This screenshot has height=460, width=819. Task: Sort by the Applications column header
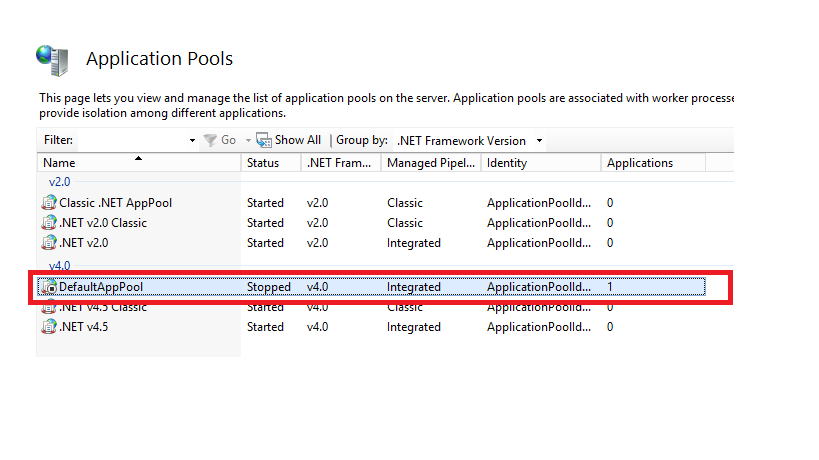(653, 162)
